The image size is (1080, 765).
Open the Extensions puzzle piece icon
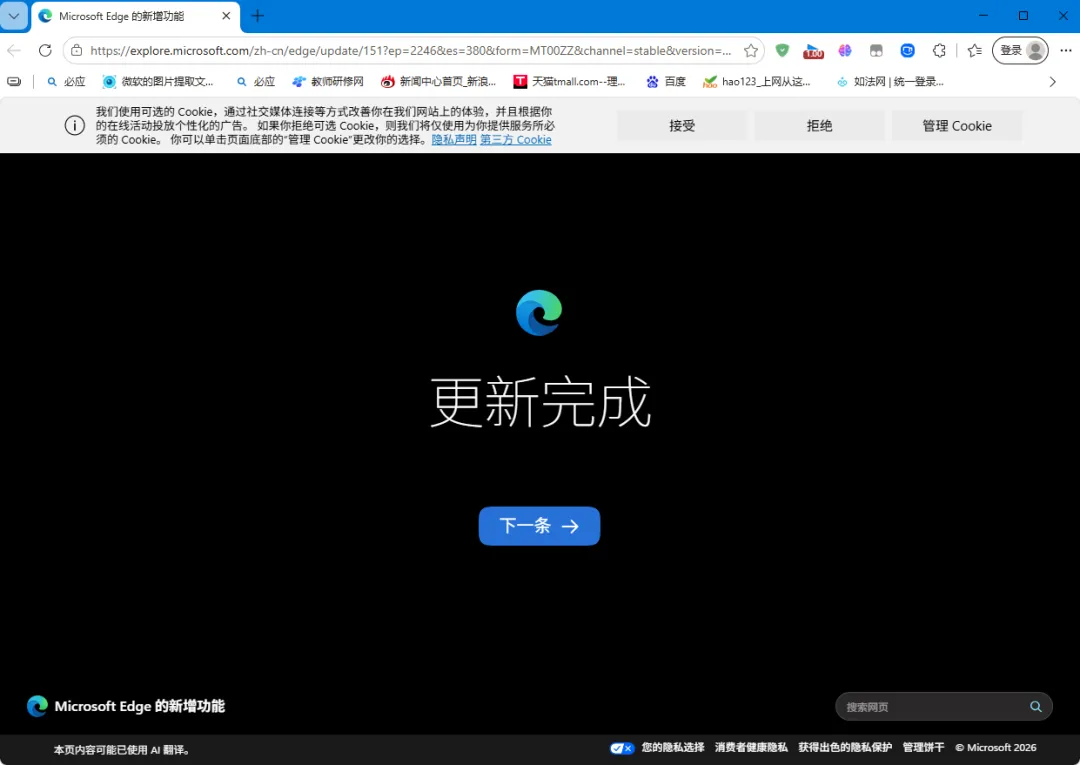[x=939, y=50]
